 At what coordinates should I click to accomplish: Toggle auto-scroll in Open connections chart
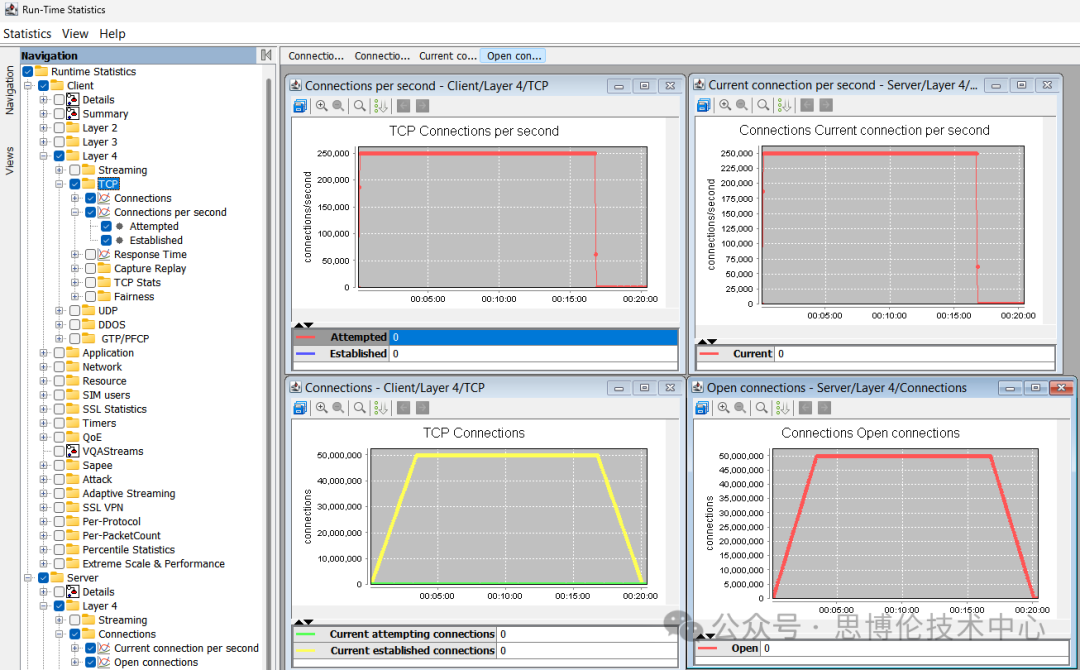pyautogui.click(x=783, y=408)
